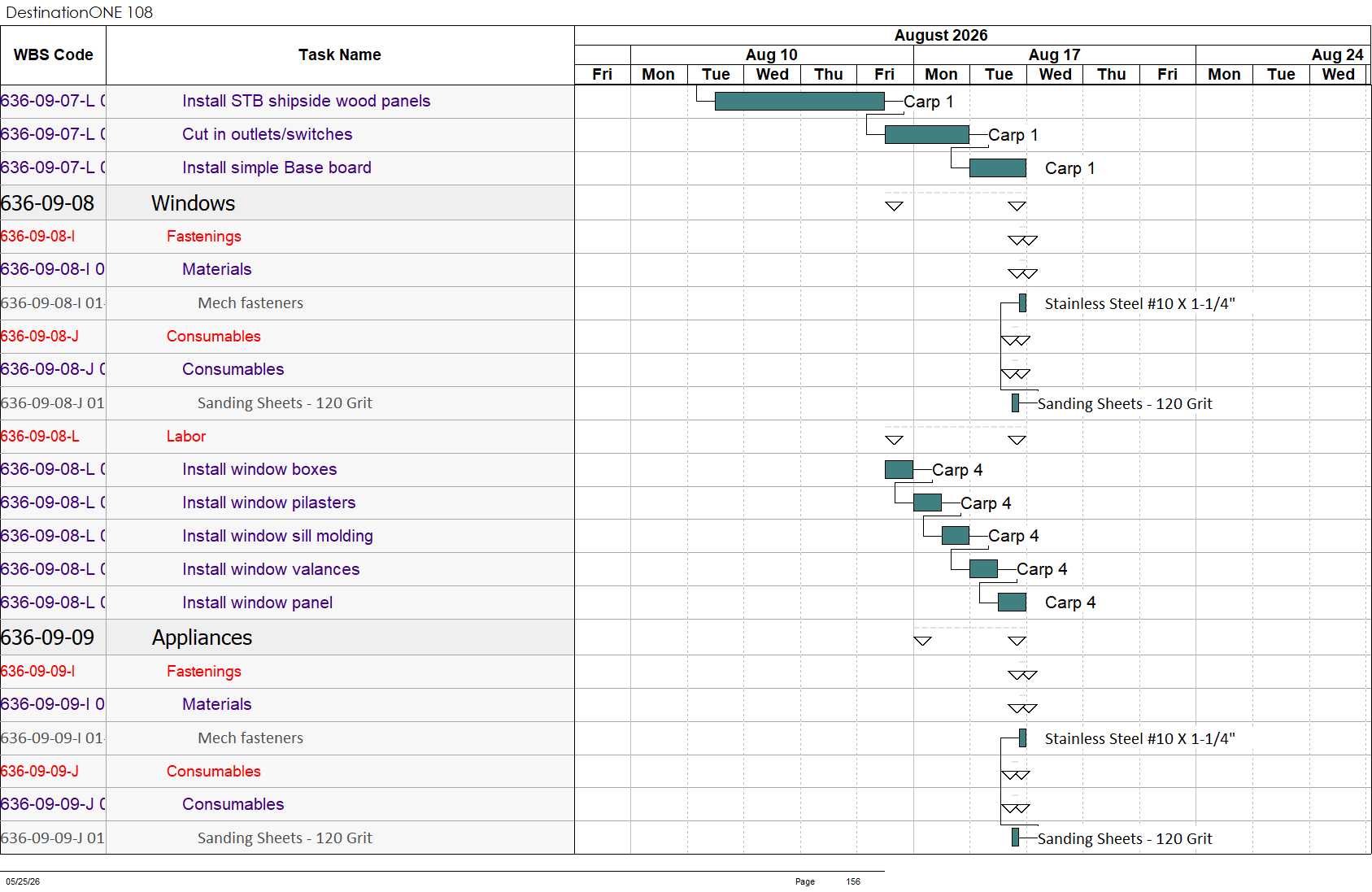The image size is (1372, 892).
Task: Click the Stainless Steel label in the Windows section chart
Action: (1140, 304)
